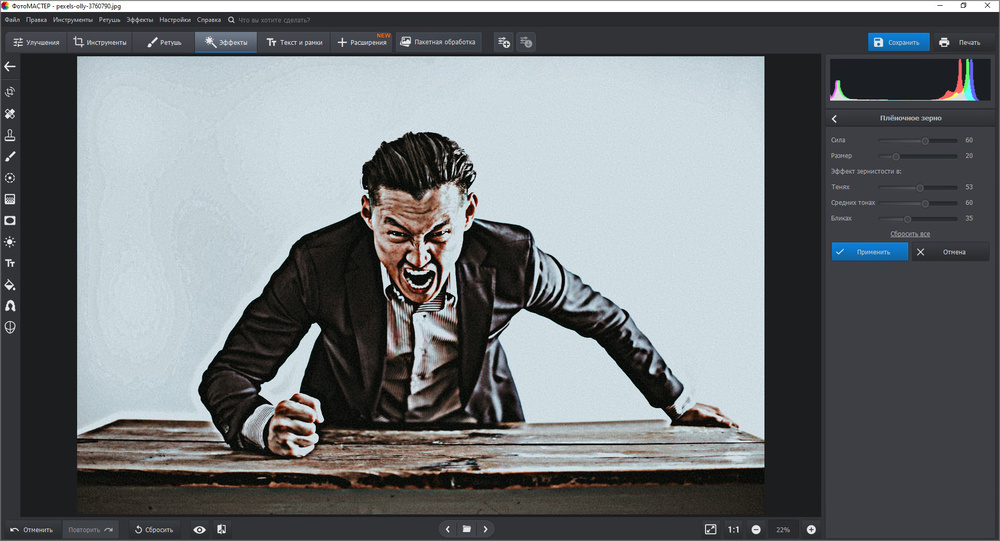1000x541 pixels.
Task: Choose the correction brush tool
Action: [10, 156]
